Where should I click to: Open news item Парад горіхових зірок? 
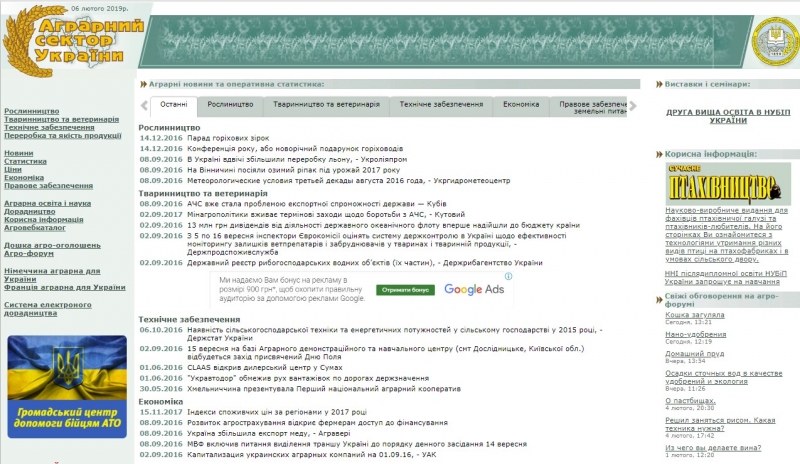coord(228,138)
